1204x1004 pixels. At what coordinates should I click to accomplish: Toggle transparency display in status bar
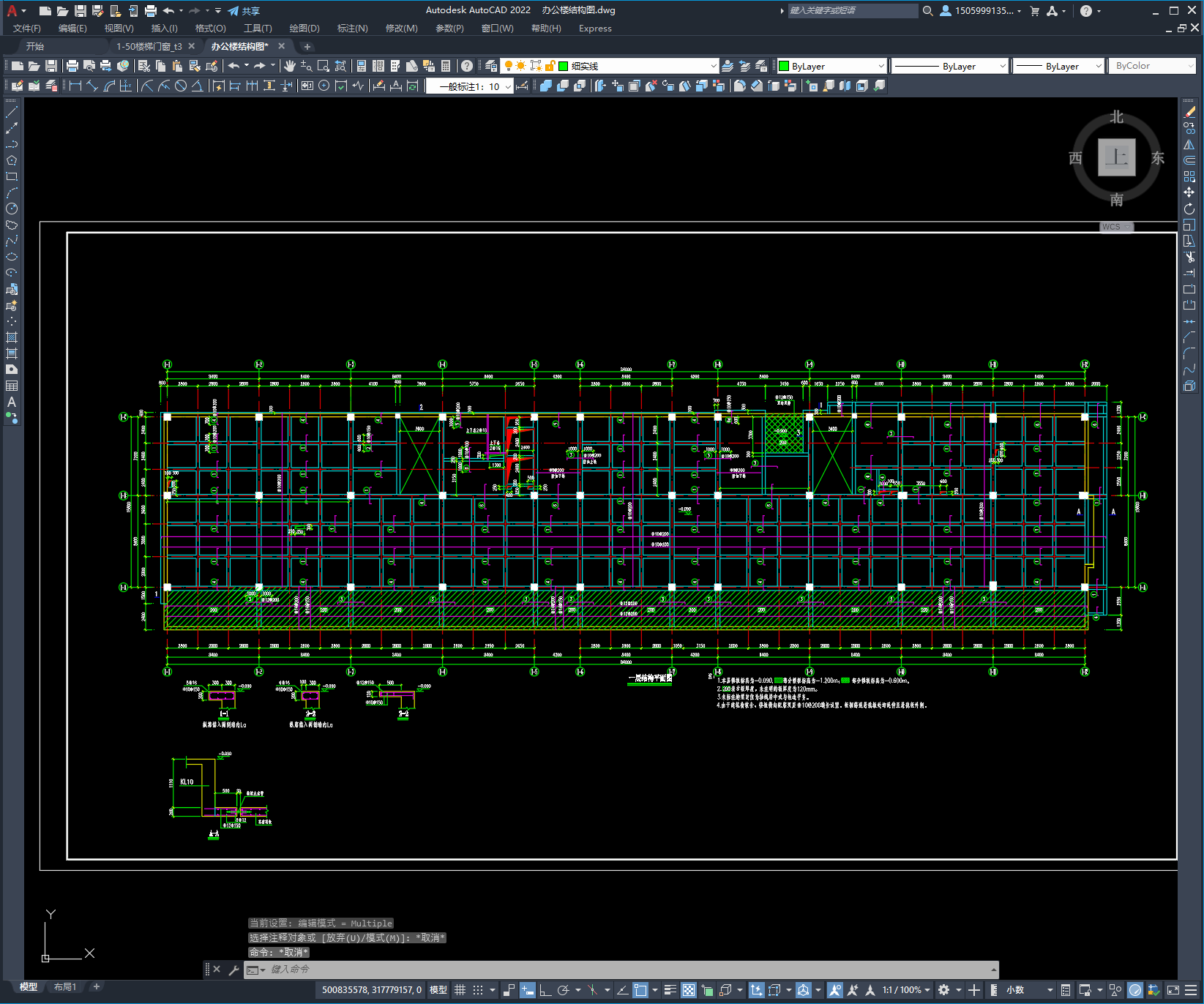point(689,990)
